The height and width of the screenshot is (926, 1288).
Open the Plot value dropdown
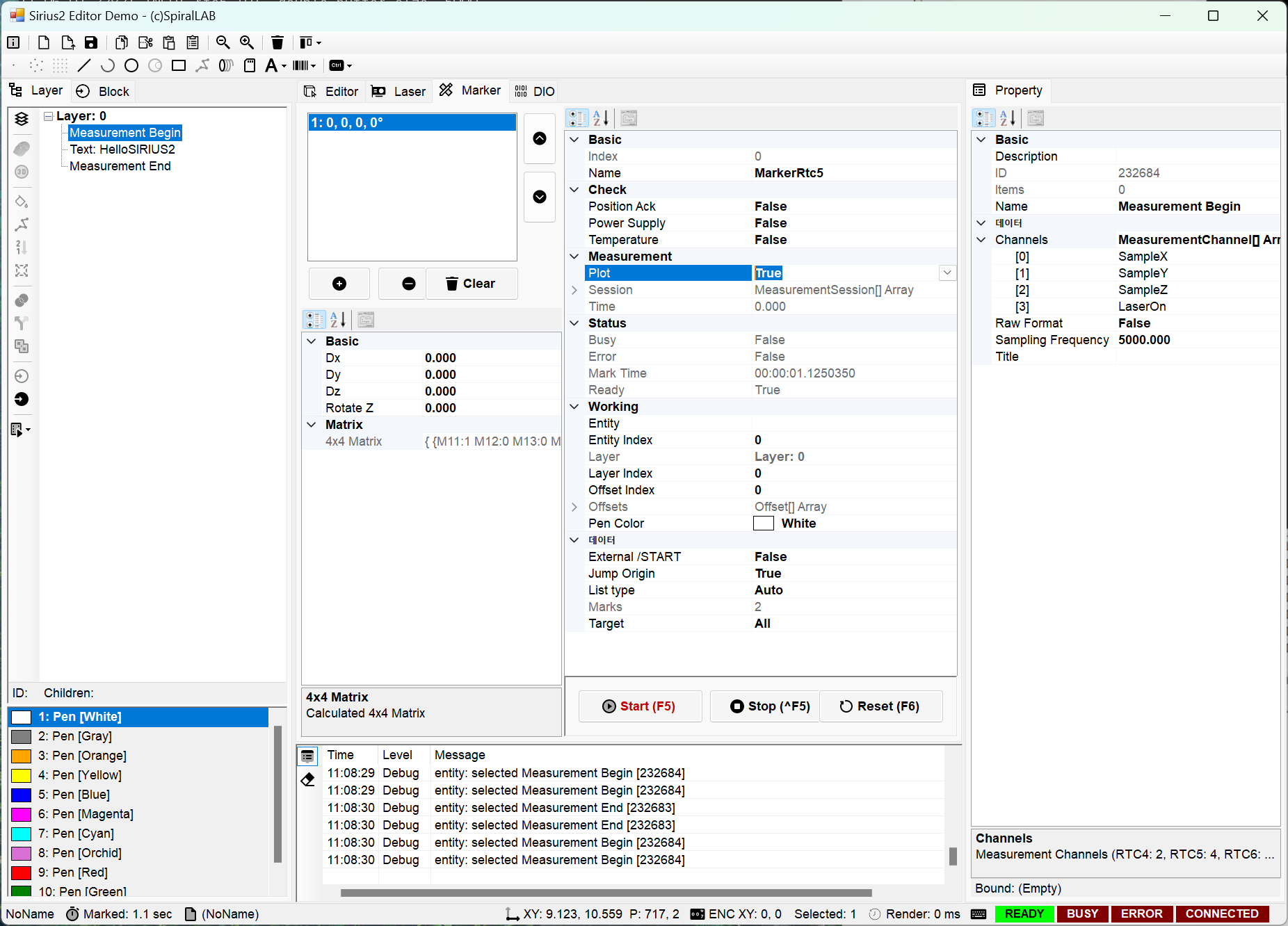[x=947, y=273]
